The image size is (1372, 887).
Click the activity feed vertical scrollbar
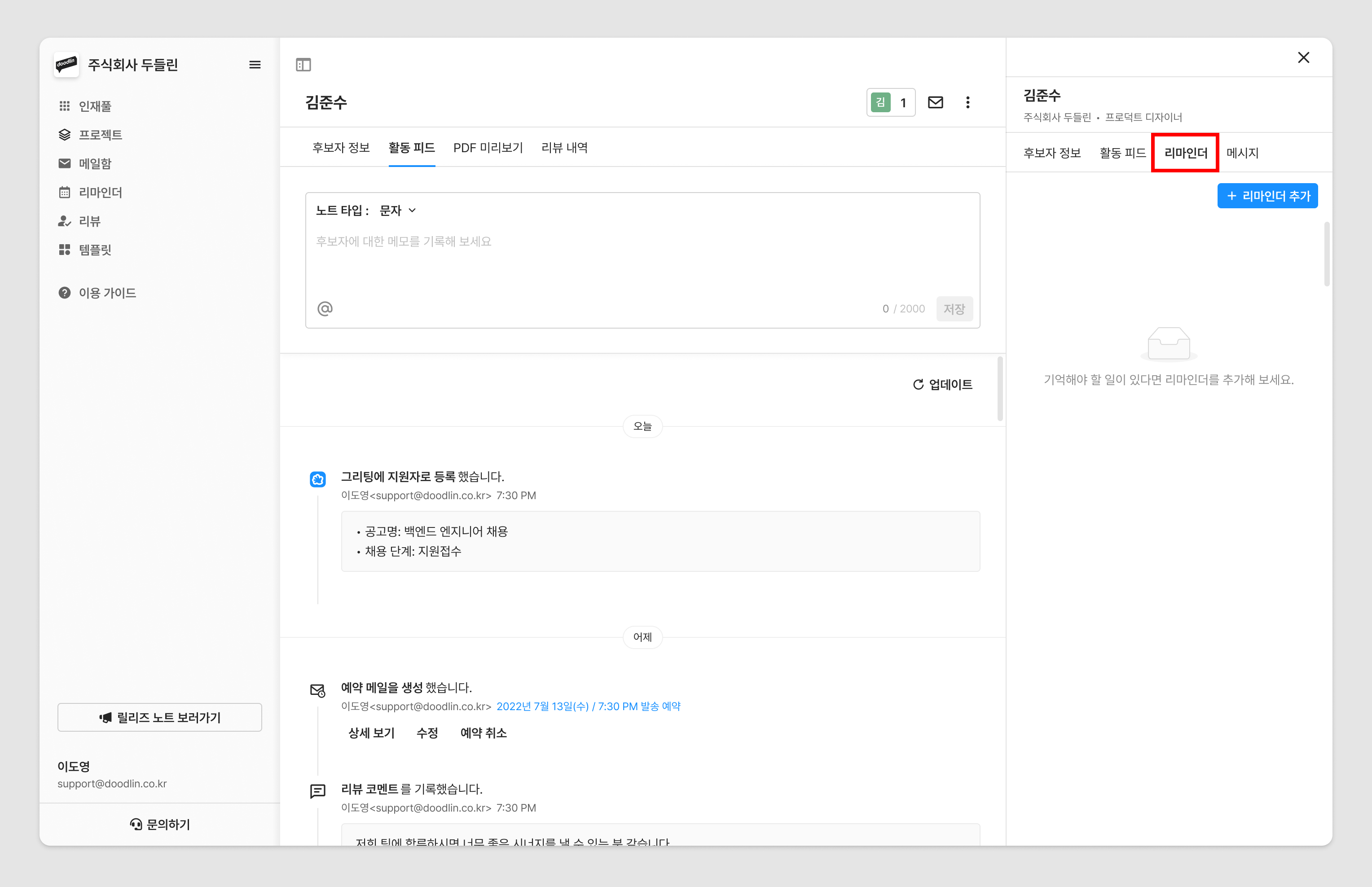(999, 389)
